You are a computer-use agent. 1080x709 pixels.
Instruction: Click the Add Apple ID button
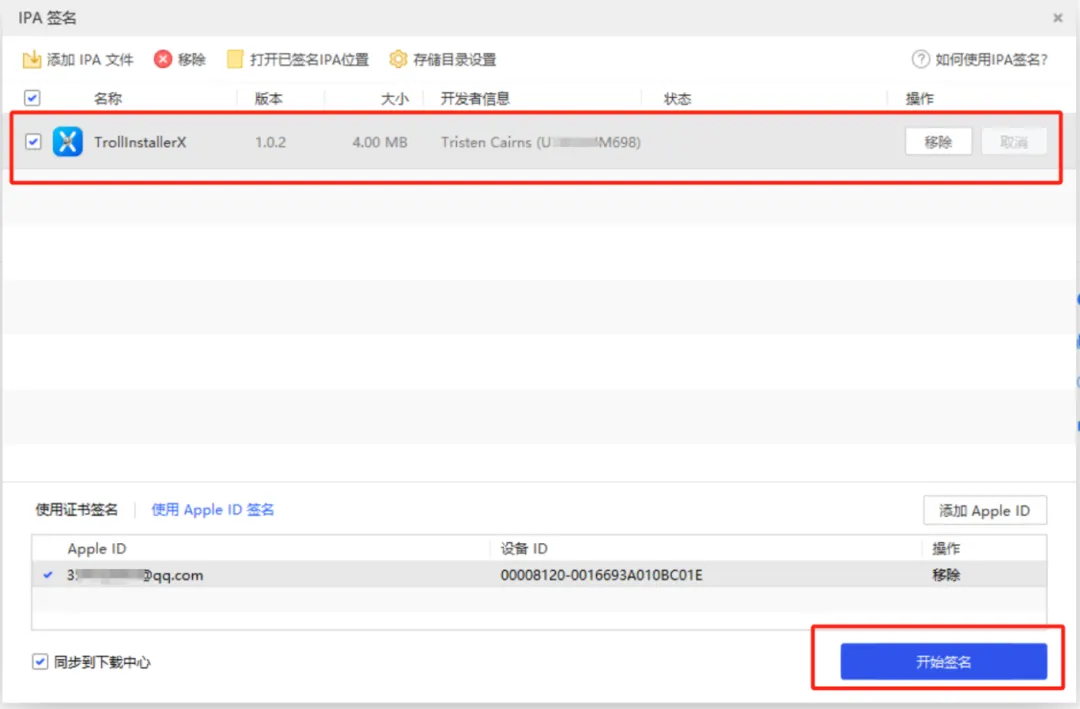(984, 511)
